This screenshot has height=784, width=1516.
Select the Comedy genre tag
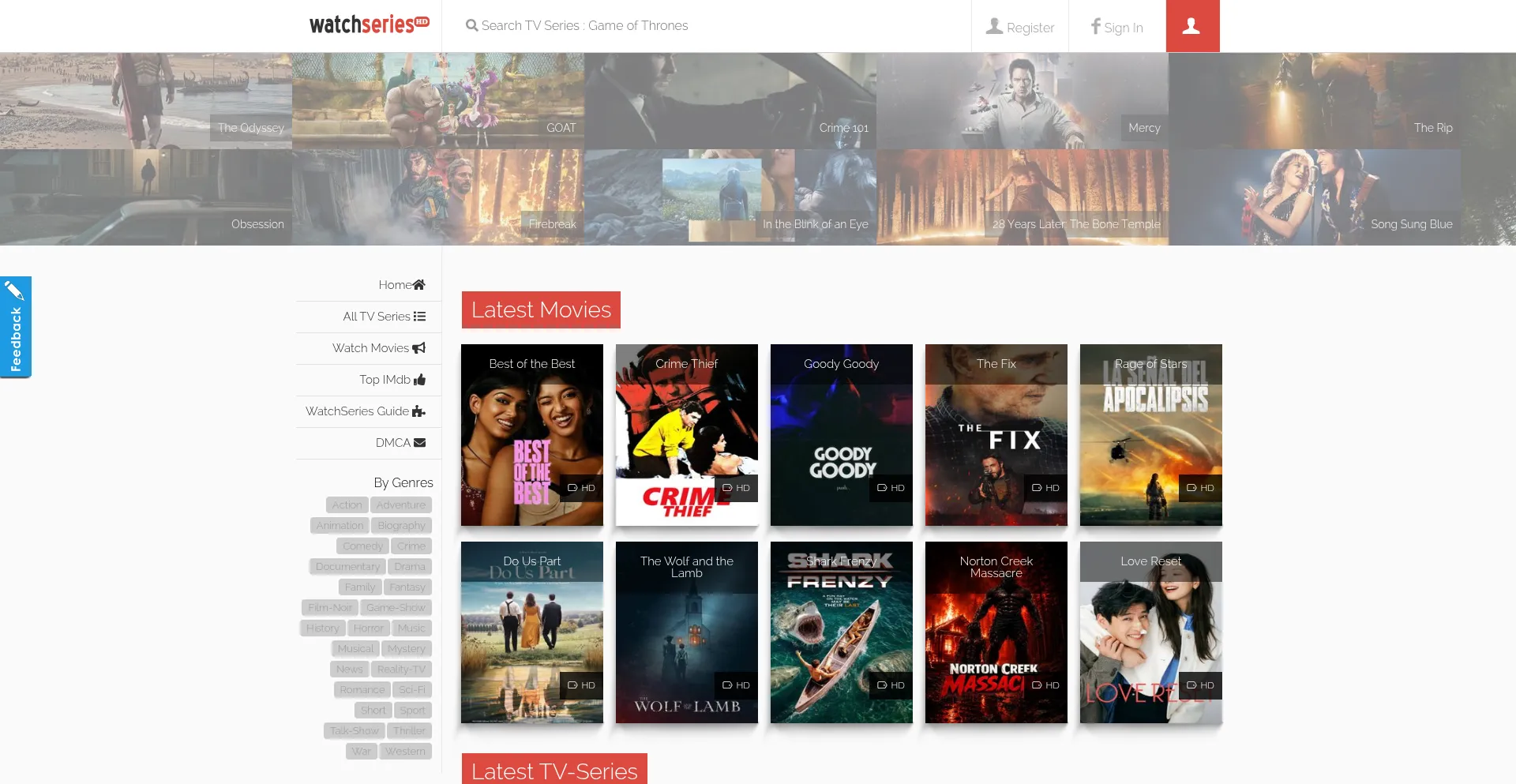[x=362, y=546]
